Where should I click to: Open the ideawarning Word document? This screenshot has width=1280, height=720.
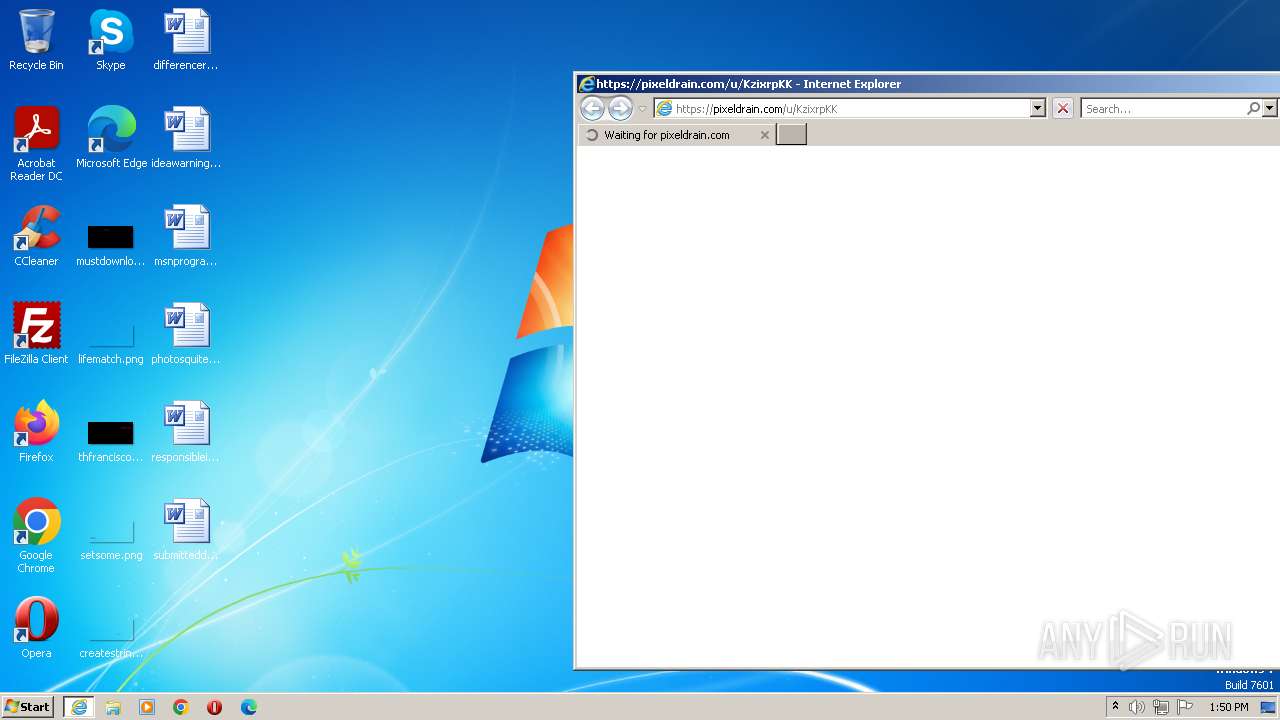click(186, 138)
